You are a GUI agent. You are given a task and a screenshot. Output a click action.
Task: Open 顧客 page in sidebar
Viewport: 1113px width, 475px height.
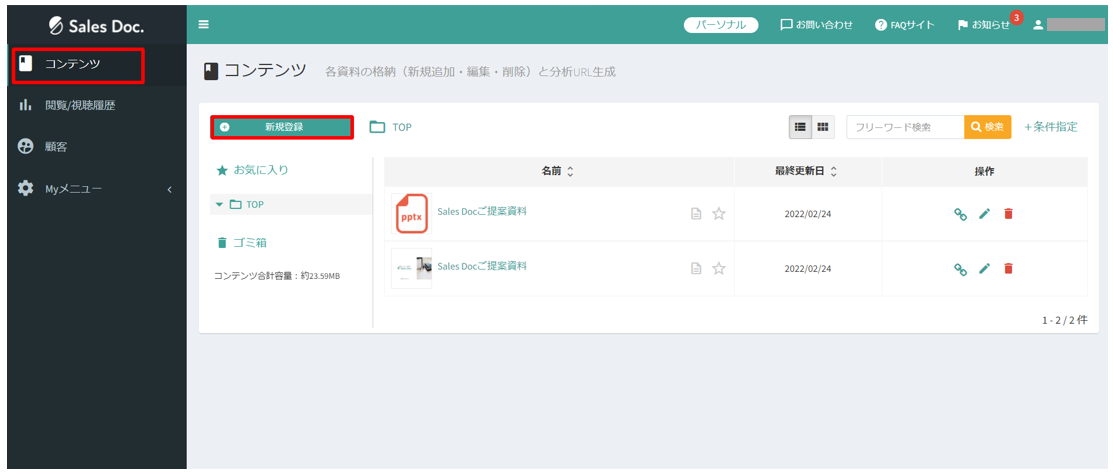[56, 146]
